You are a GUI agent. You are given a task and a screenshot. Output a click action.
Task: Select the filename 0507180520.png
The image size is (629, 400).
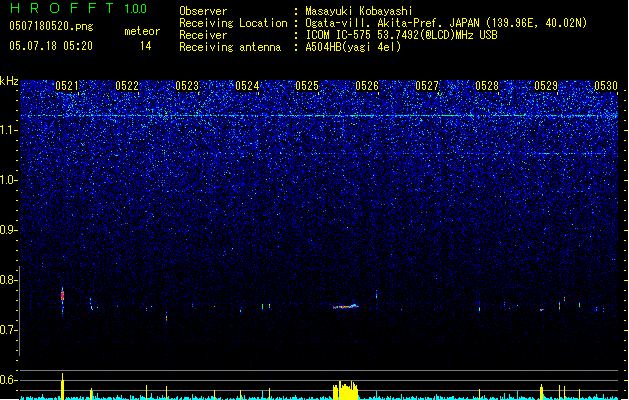[51, 26]
